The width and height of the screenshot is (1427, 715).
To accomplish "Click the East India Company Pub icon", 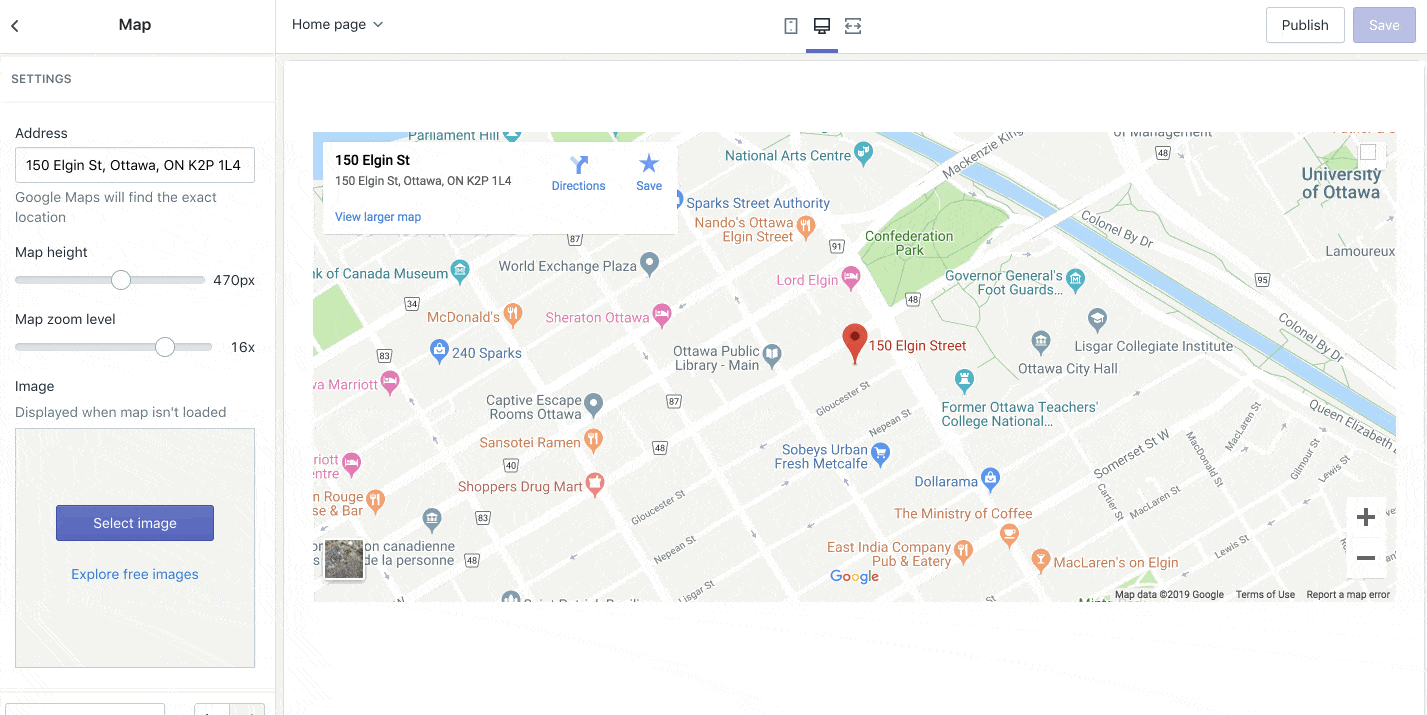I will pos(963,552).
